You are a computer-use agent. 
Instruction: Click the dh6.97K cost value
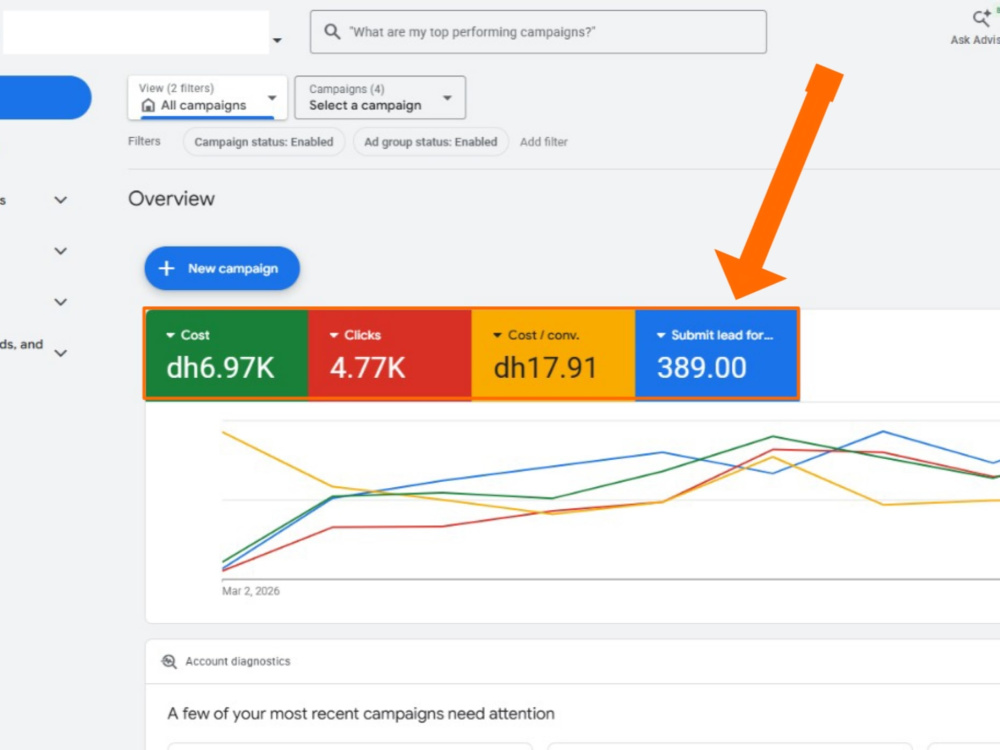(x=221, y=368)
